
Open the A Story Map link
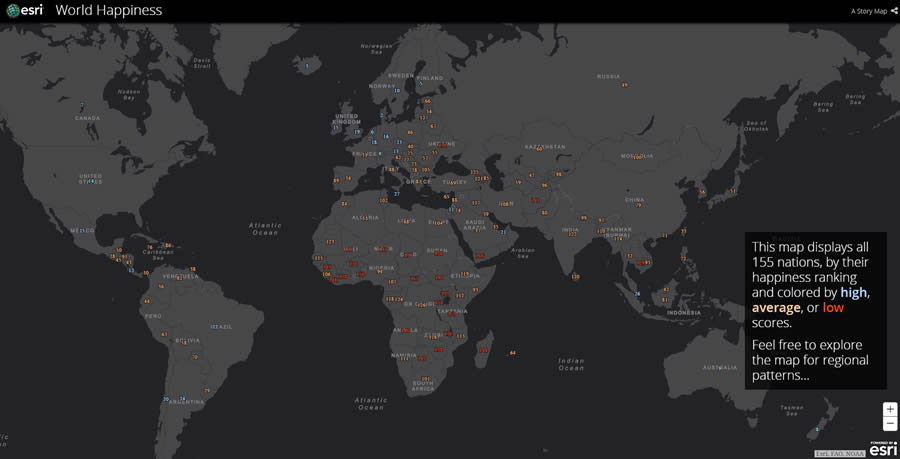868,11
